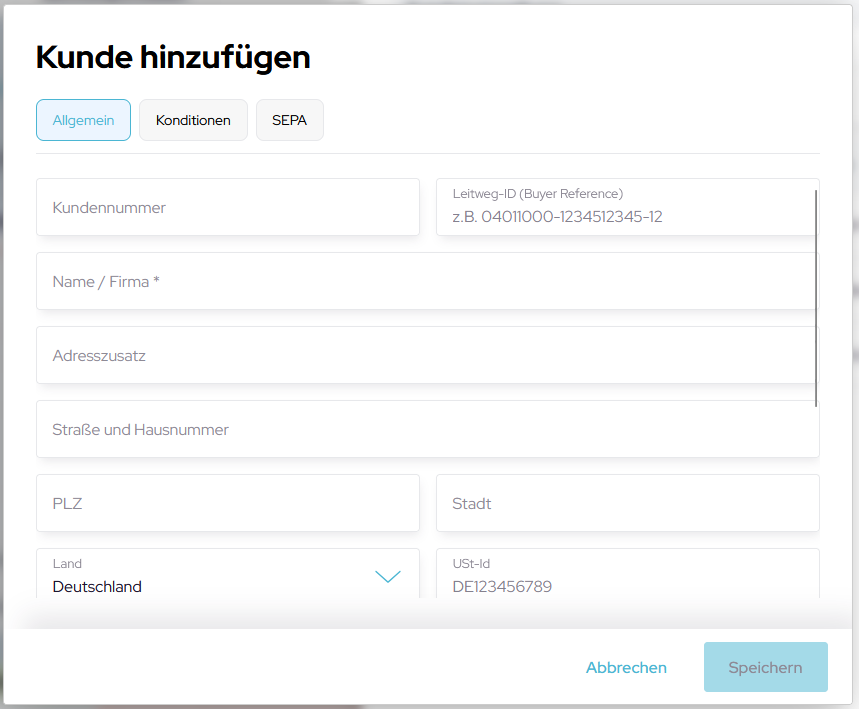The height and width of the screenshot is (709, 859).
Task: Open the Konditionen tab
Action: [x=193, y=120]
